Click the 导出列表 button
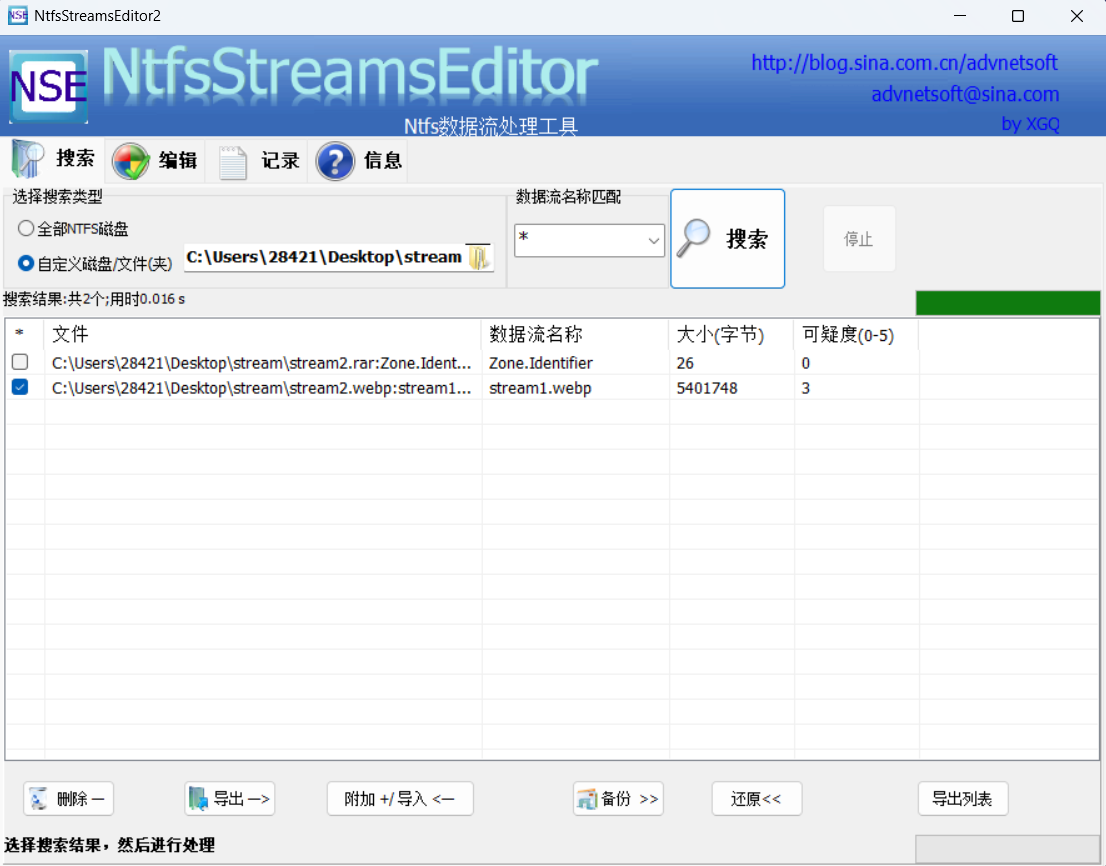1106x866 pixels. coord(963,799)
